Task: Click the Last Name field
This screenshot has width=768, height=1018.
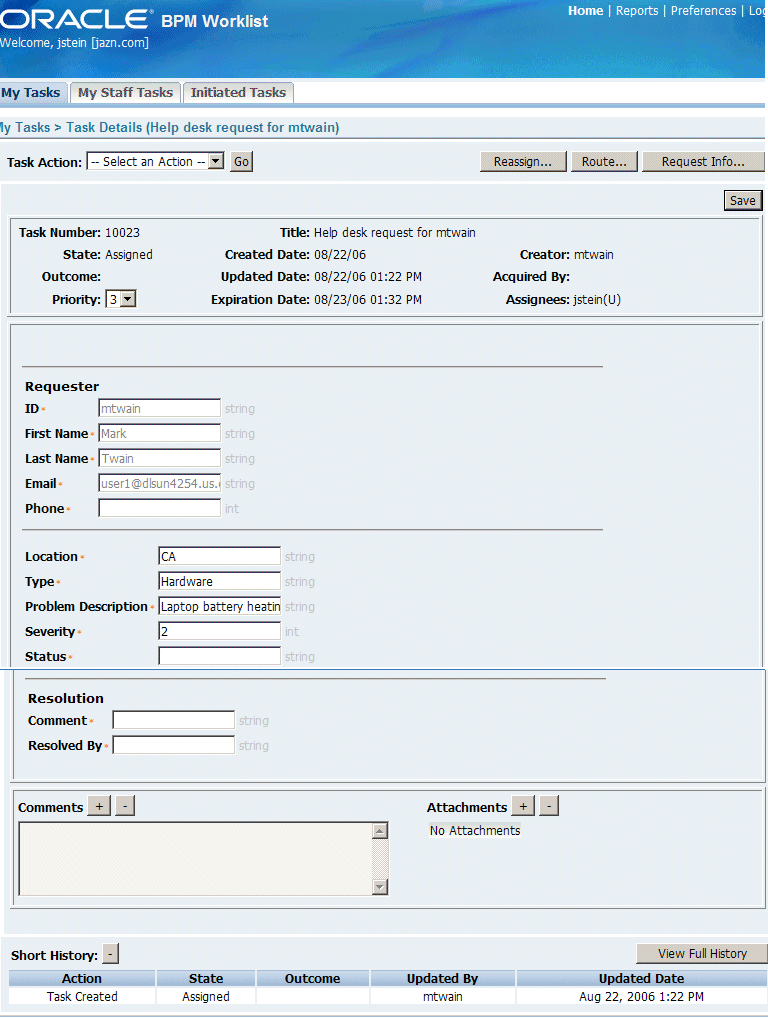Action: [x=160, y=458]
